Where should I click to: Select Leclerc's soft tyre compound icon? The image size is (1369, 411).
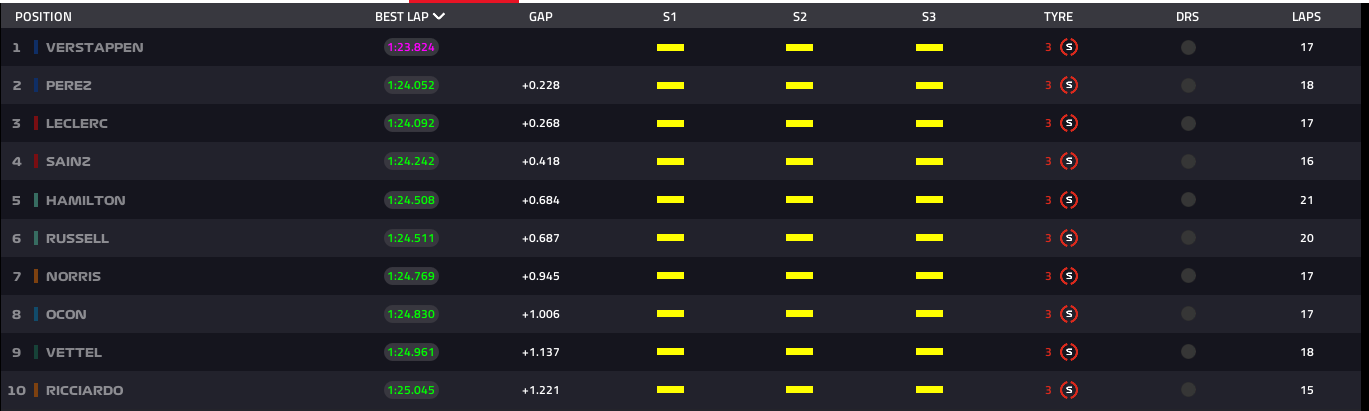[1068, 123]
